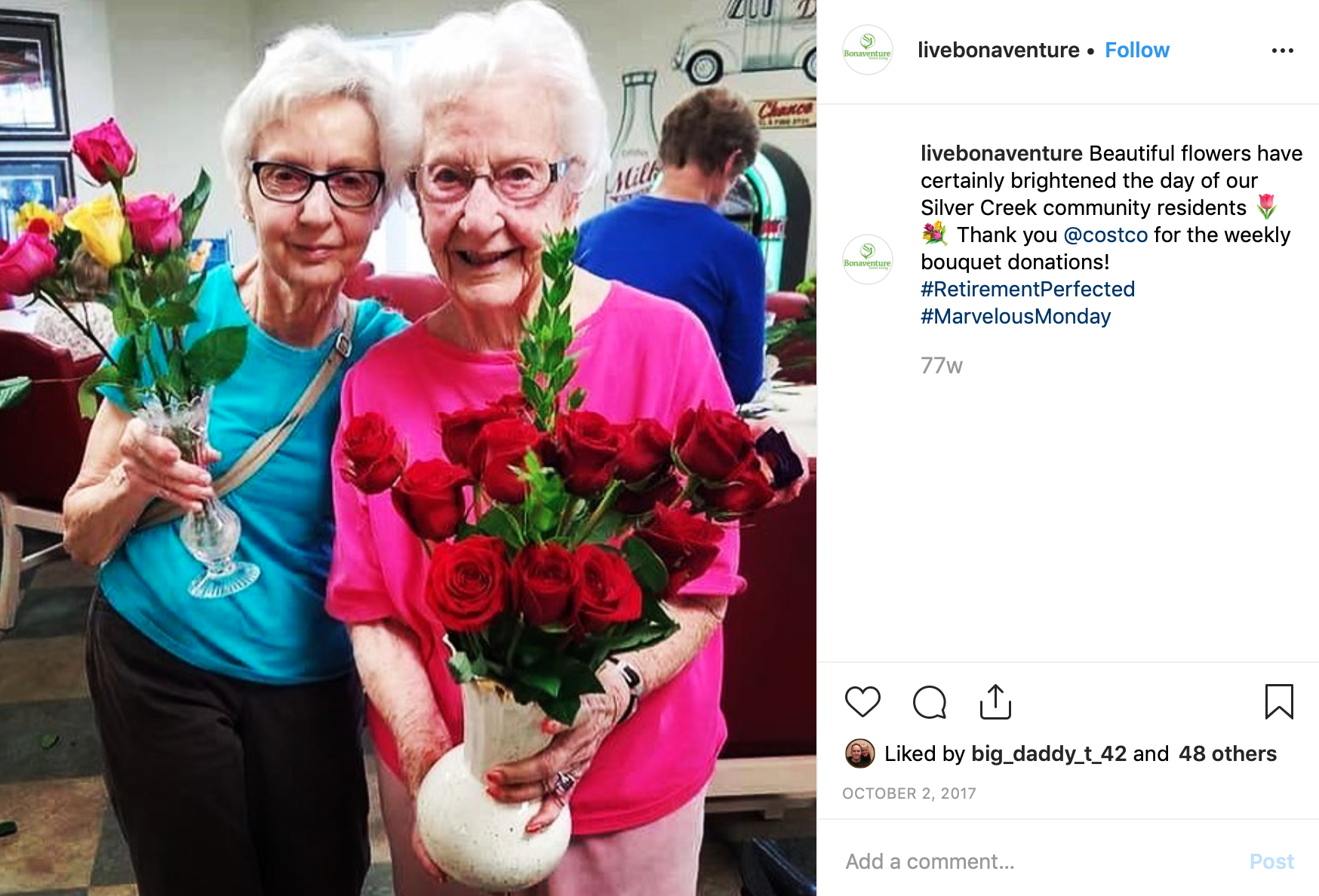Open the @costco mention link
The height and width of the screenshot is (896, 1319).
[x=1105, y=235]
